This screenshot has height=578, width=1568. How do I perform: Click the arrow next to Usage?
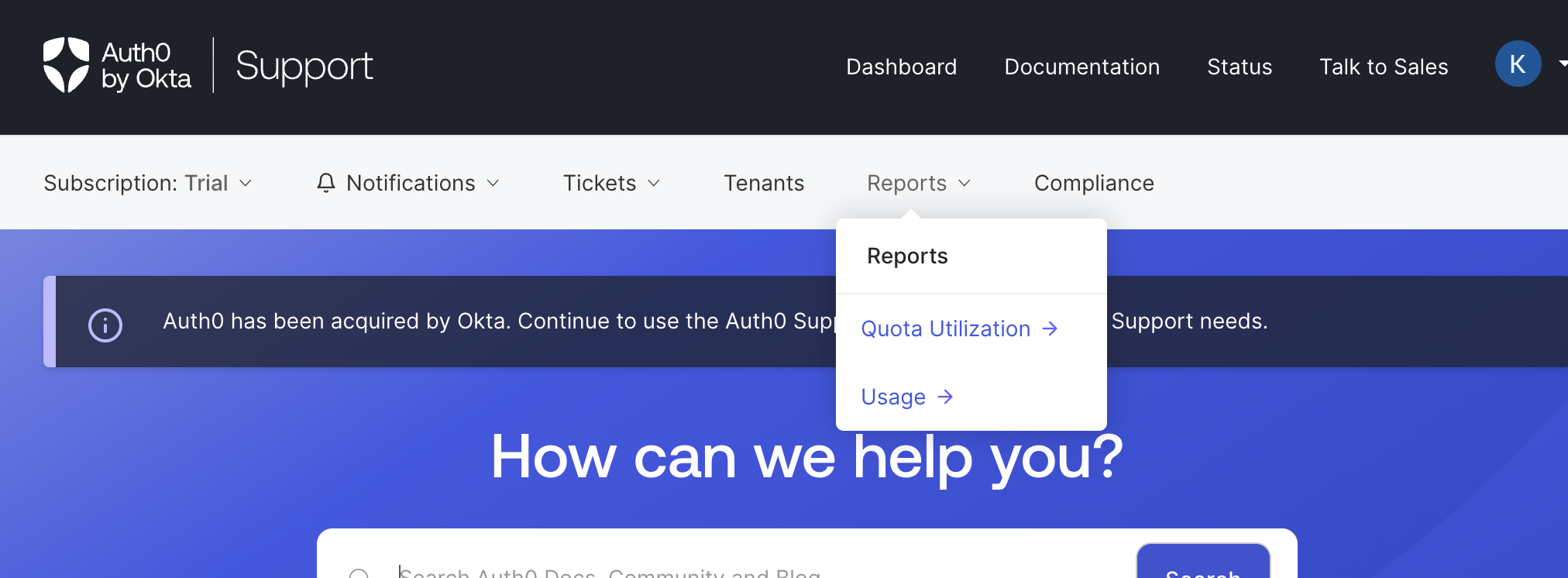[945, 397]
